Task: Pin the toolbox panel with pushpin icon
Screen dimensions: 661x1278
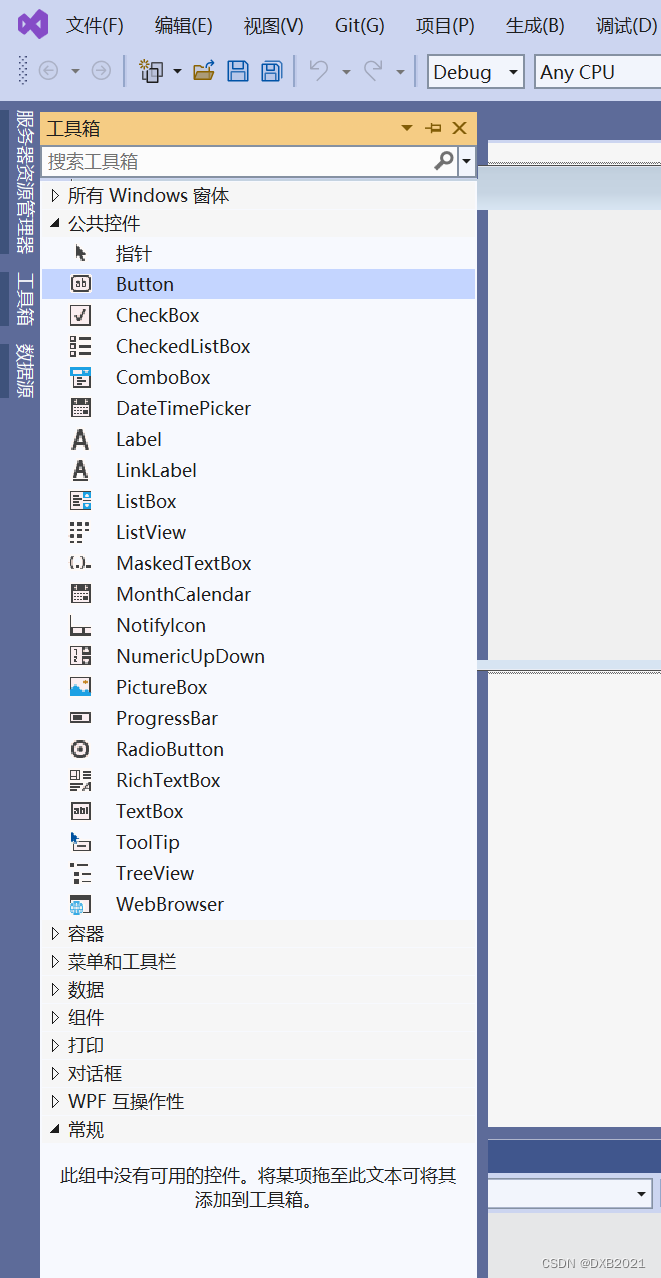Action: [433, 128]
